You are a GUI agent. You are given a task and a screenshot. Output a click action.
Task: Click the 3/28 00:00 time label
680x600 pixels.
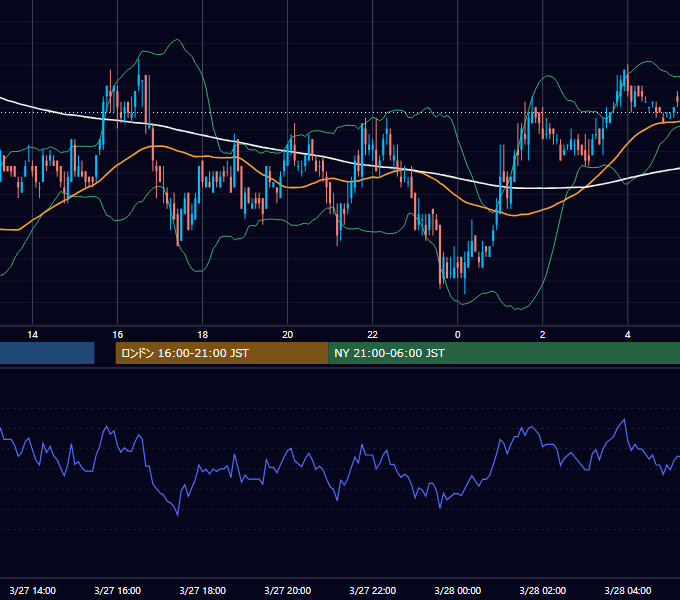(x=458, y=590)
